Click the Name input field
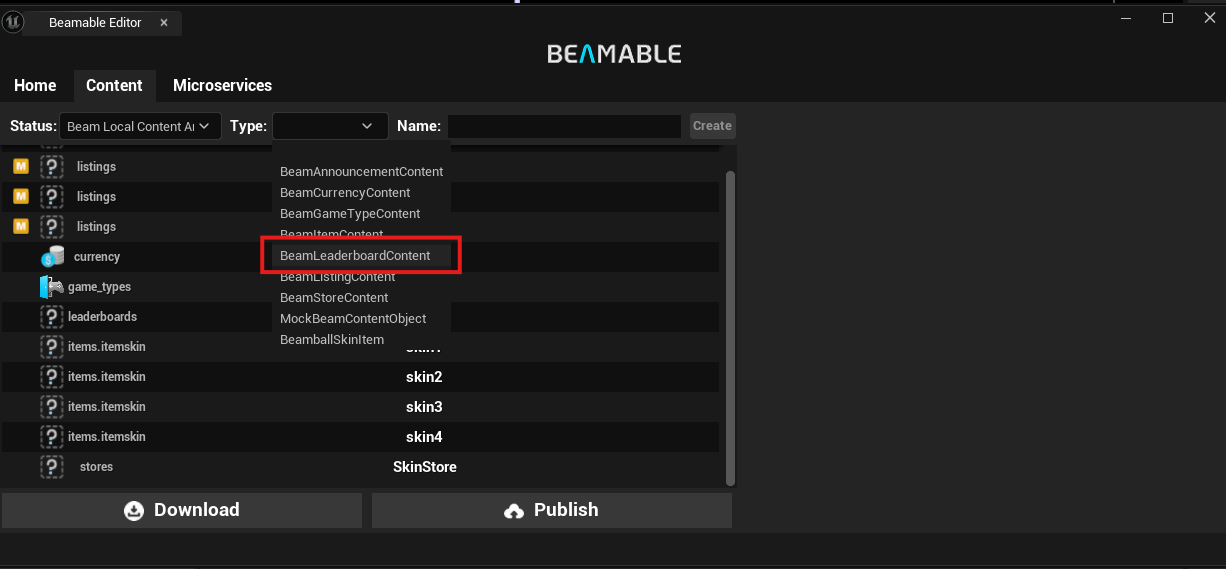 [x=564, y=126]
